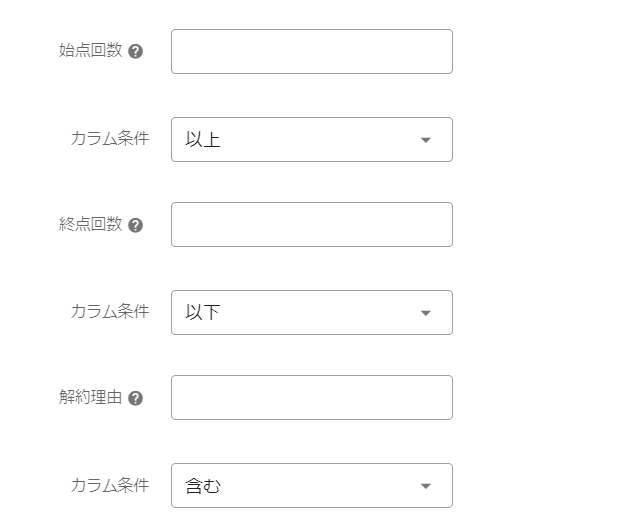Image resolution: width=629 pixels, height=526 pixels.
Task: Click the 始点回数 field label
Action: pos(90,51)
